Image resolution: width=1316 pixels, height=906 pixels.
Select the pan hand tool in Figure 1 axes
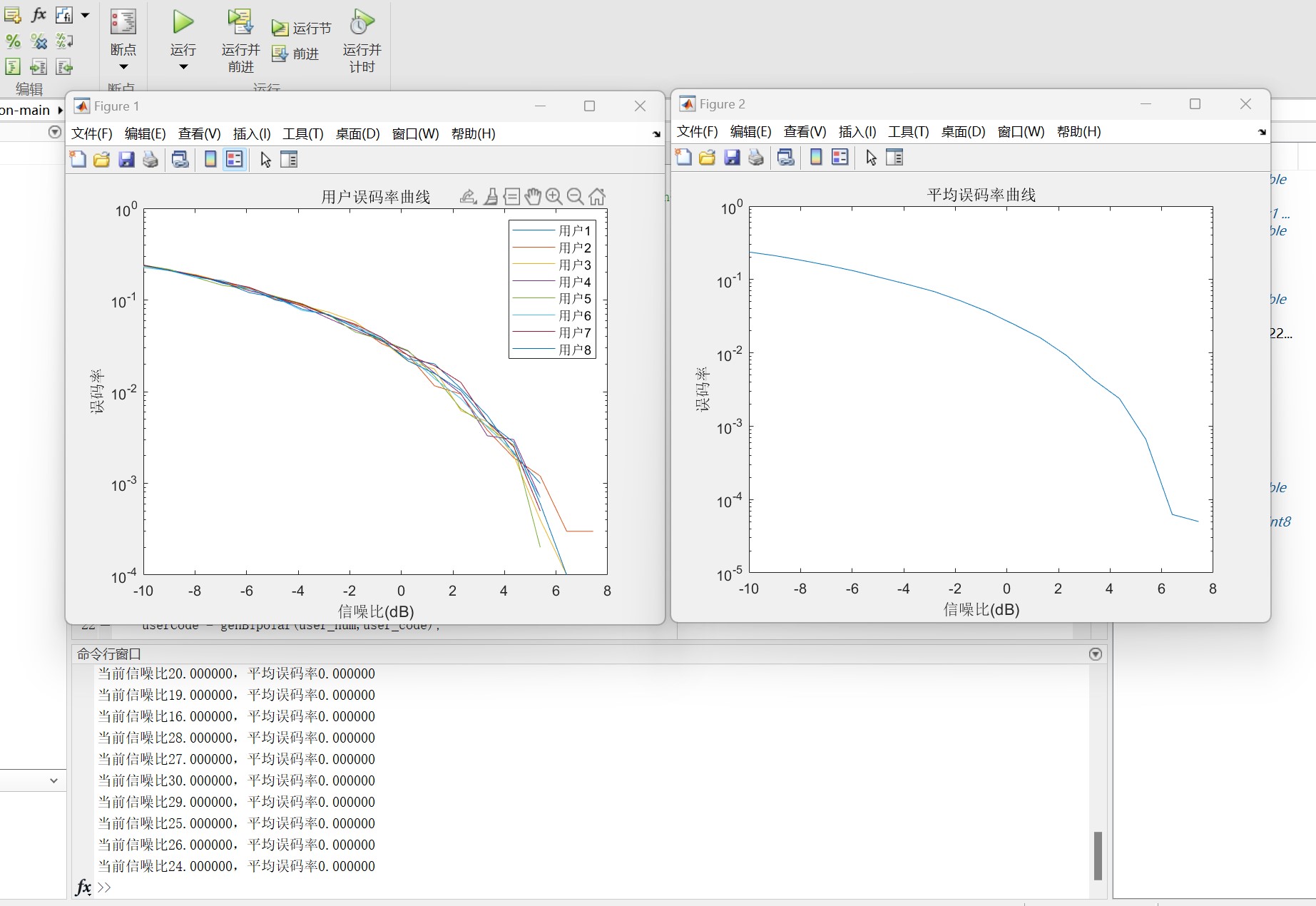tap(533, 196)
